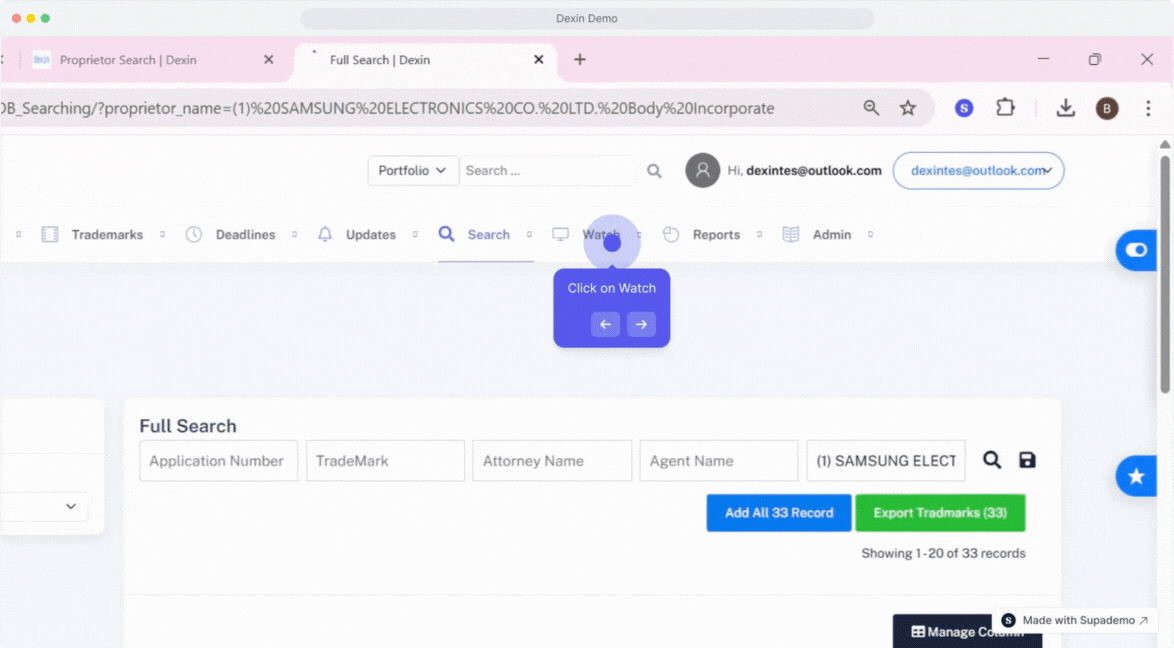Click the user avatar icon
This screenshot has width=1174, height=648.
pos(702,171)
